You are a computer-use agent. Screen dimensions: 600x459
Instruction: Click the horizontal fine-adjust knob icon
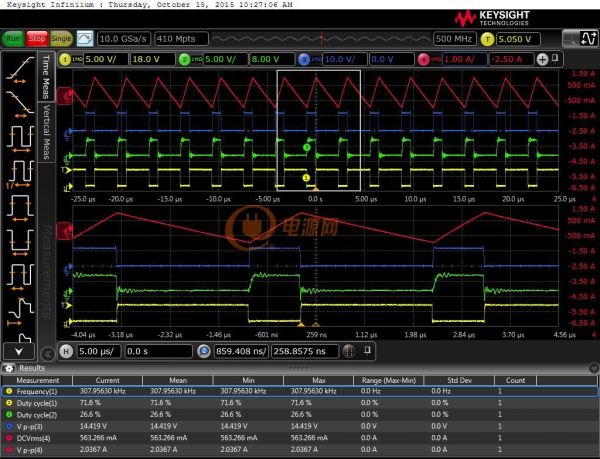coord(348,351)
